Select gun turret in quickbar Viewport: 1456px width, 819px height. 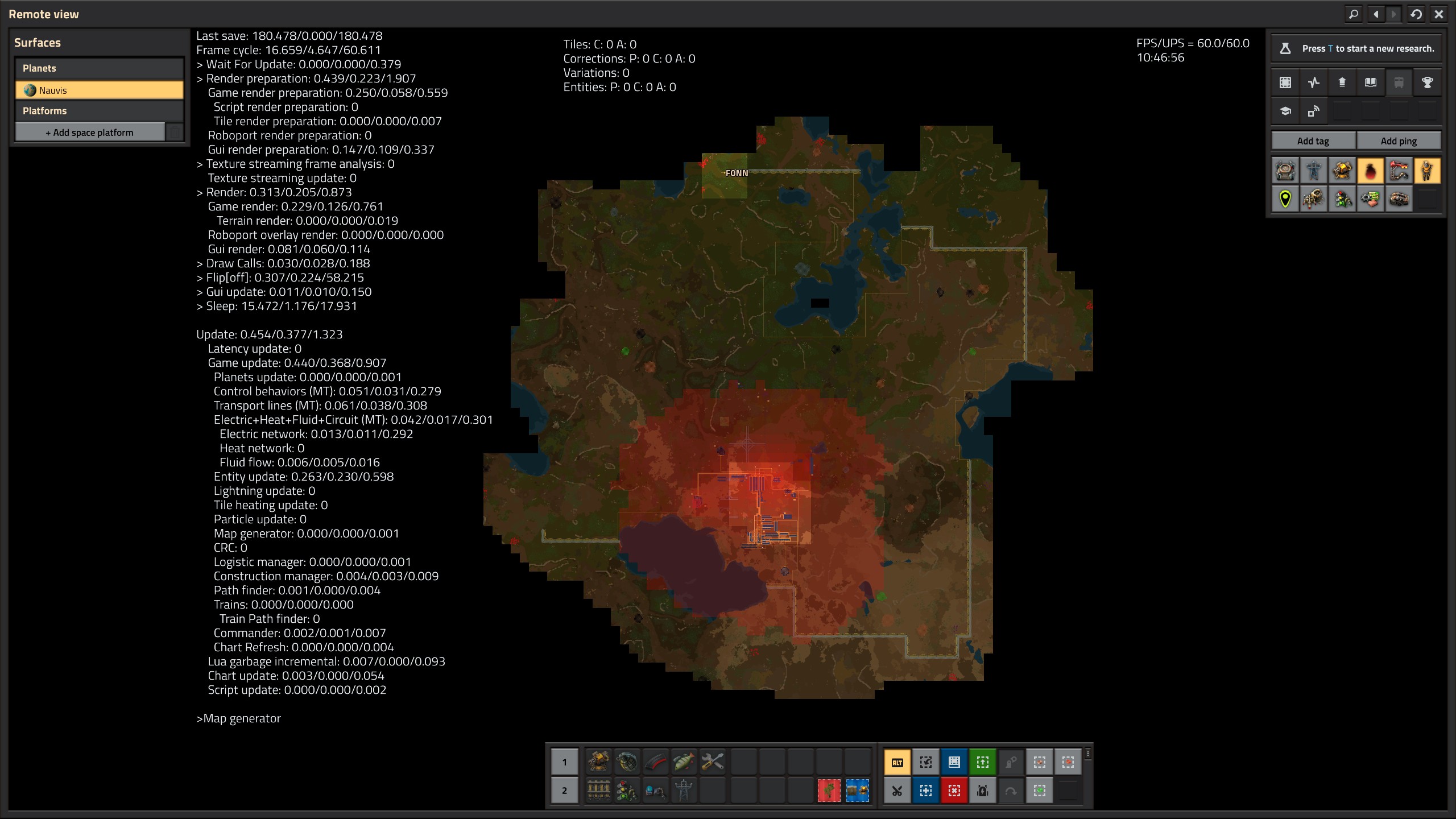(x=598, y=761)
